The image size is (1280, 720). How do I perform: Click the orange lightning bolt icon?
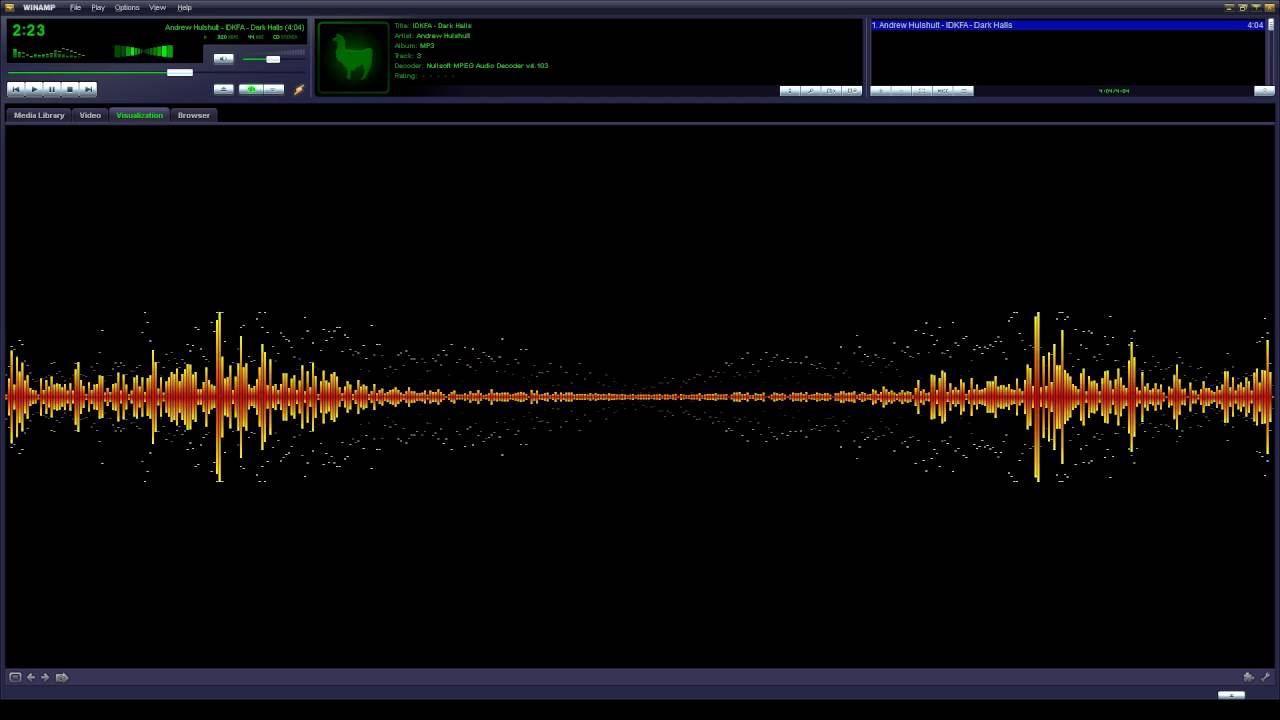[298, 89]
